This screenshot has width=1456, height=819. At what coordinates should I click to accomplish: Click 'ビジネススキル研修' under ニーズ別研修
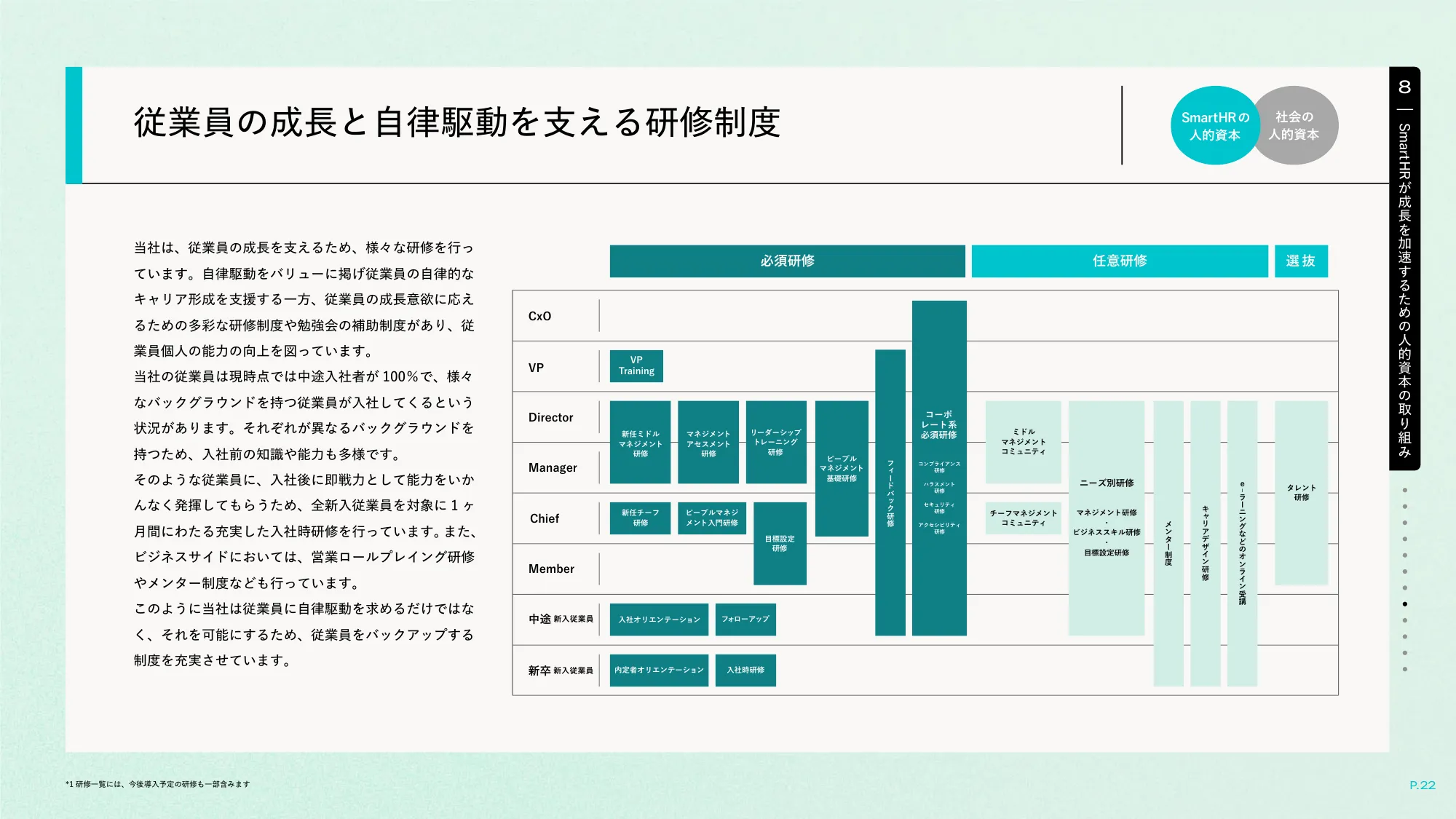1107,532
